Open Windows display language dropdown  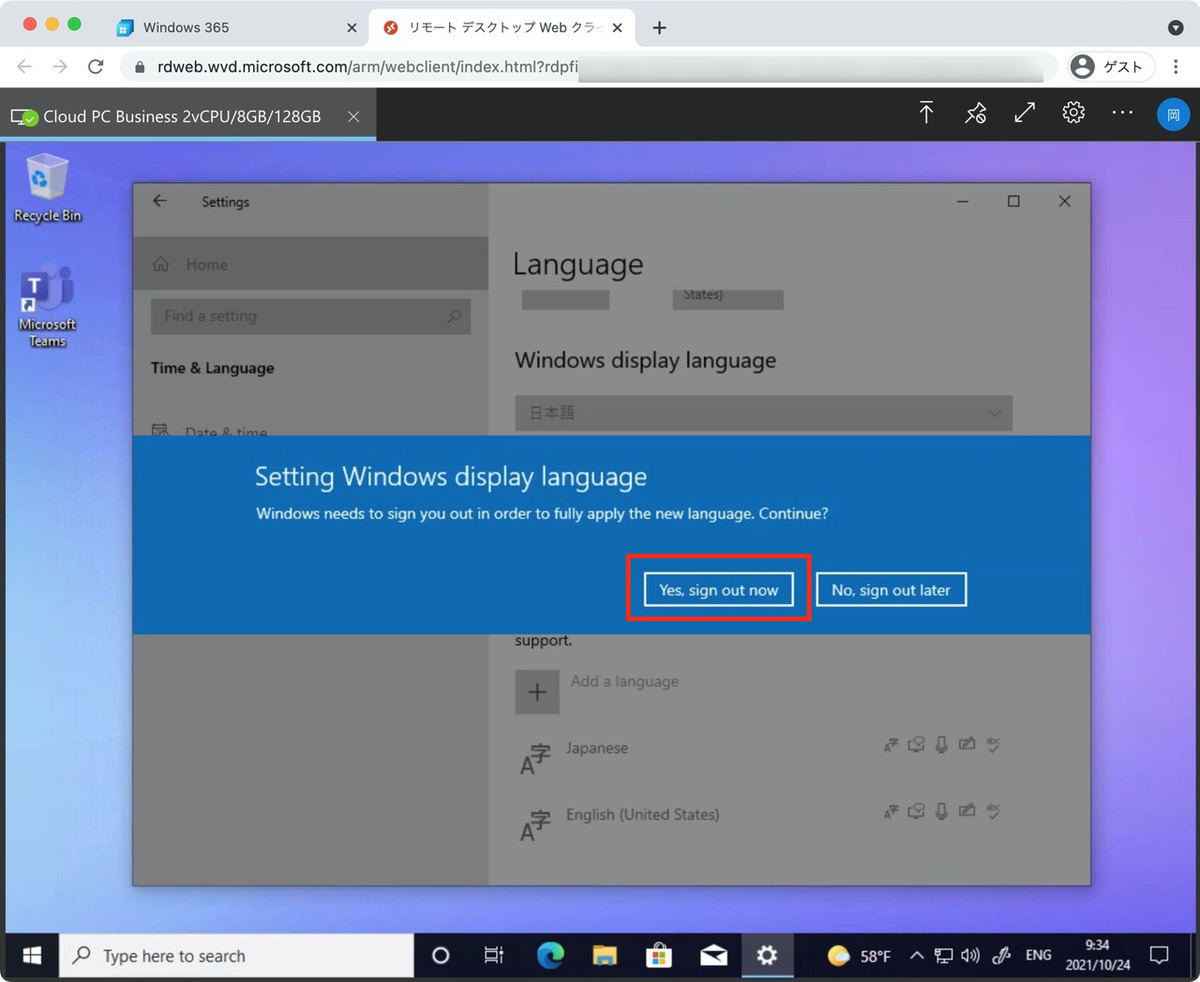[763, 412]
